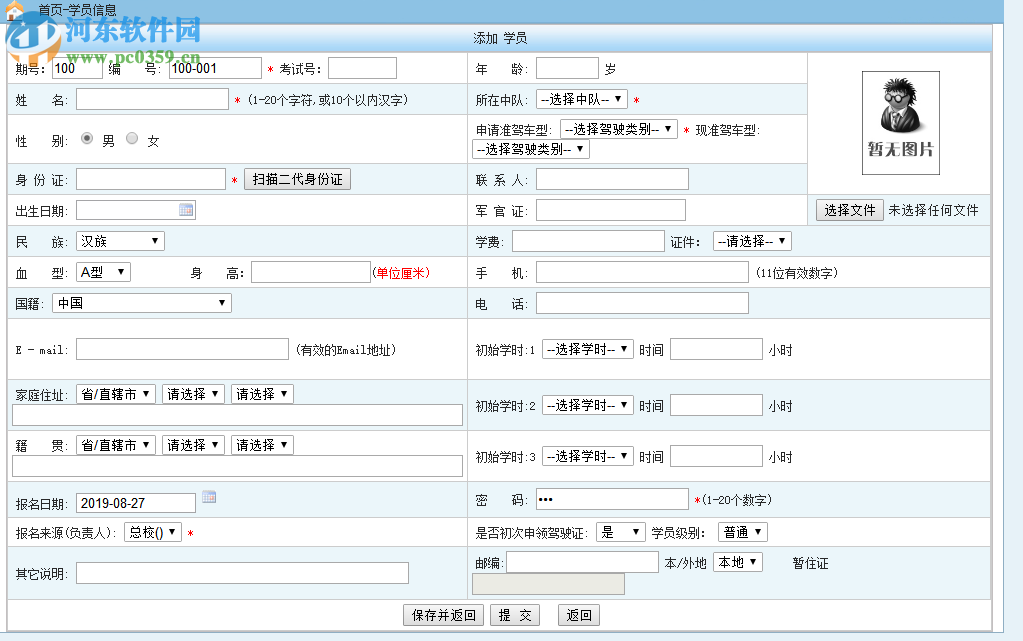The width and height of the screenshot is (1023, 641).
Task: Open the 出生日期 birth date calendar icon
Action: click(x=186, y=209)
